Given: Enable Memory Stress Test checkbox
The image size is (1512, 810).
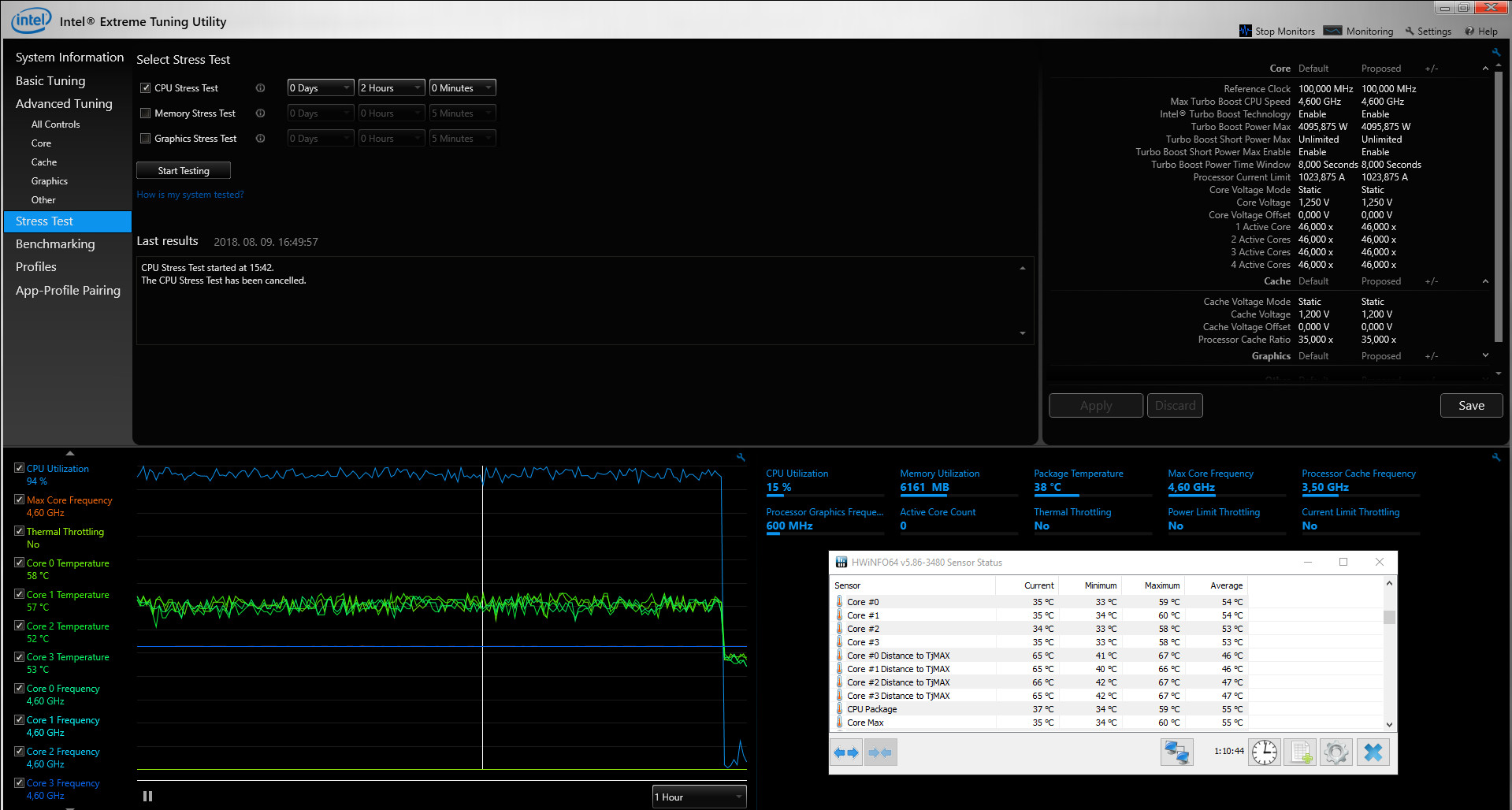Looking at the screenshot, I should point(145,113).
